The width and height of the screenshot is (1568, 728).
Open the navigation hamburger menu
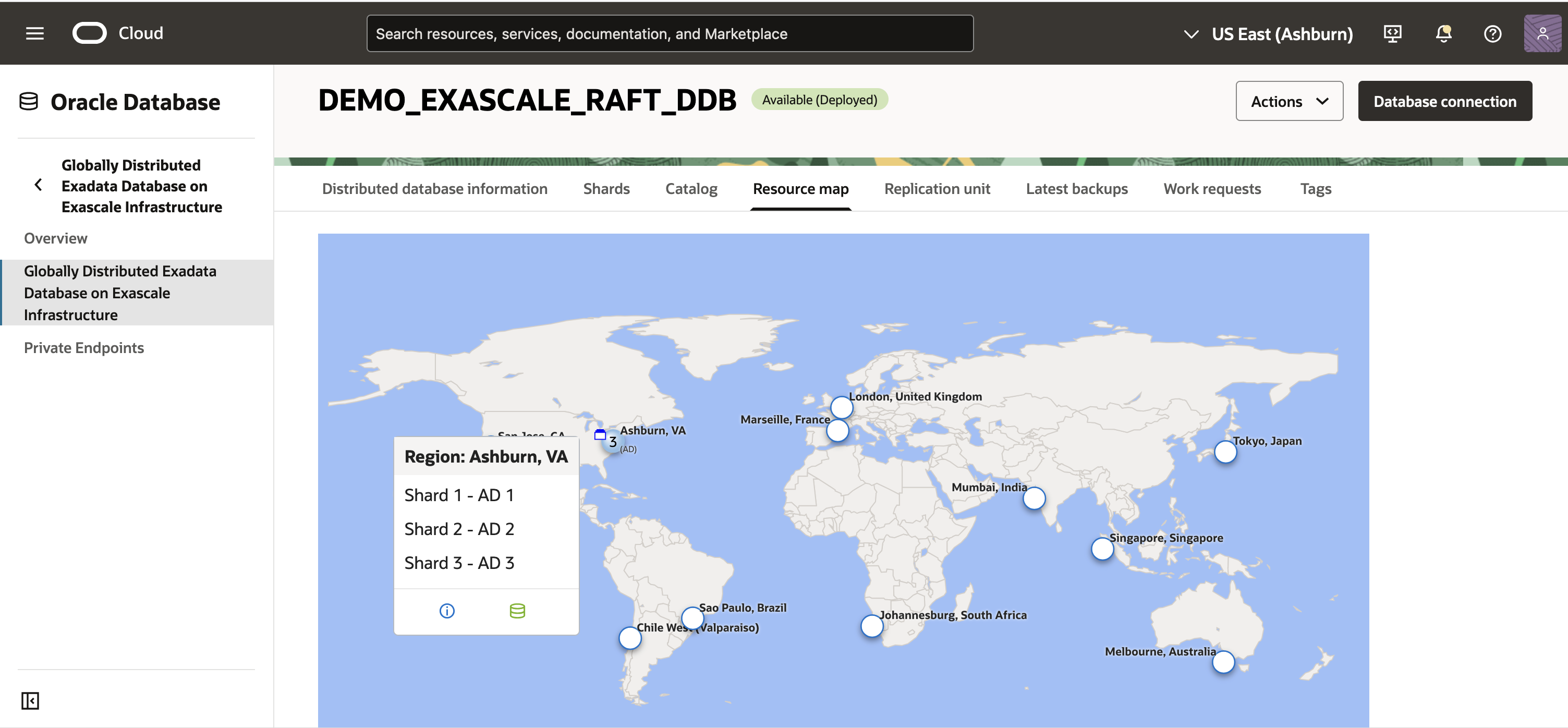coord(35,33)
